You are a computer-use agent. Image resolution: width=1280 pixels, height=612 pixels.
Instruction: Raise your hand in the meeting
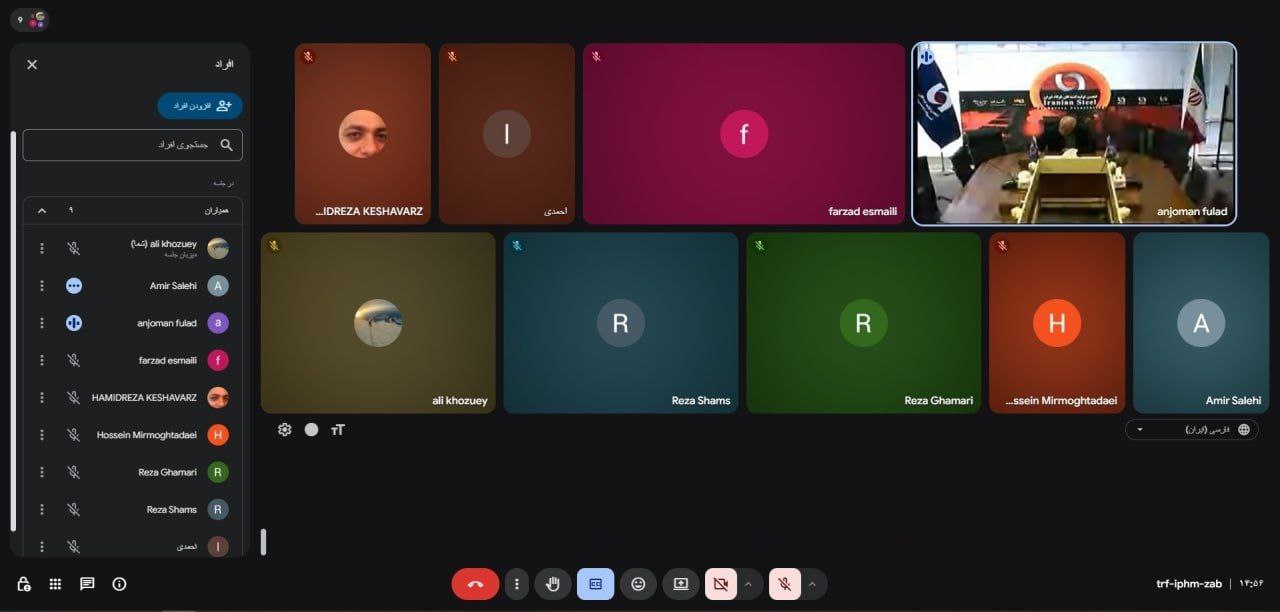coord(553,584)
